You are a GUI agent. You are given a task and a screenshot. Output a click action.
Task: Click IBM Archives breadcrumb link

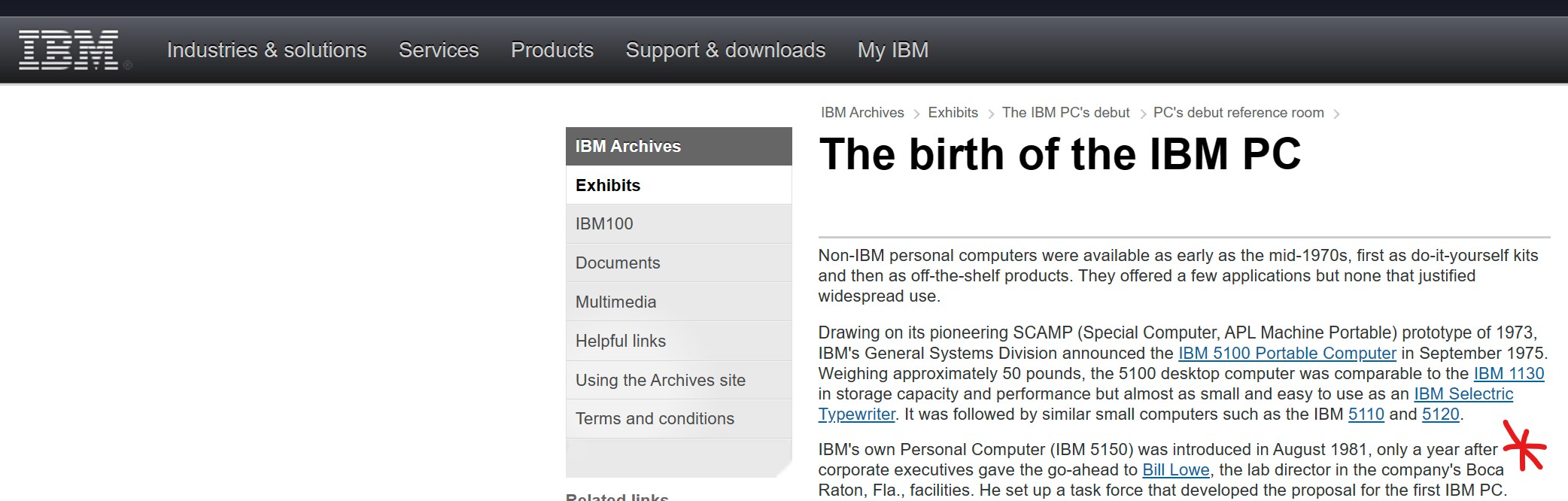(x=862, y=113)
